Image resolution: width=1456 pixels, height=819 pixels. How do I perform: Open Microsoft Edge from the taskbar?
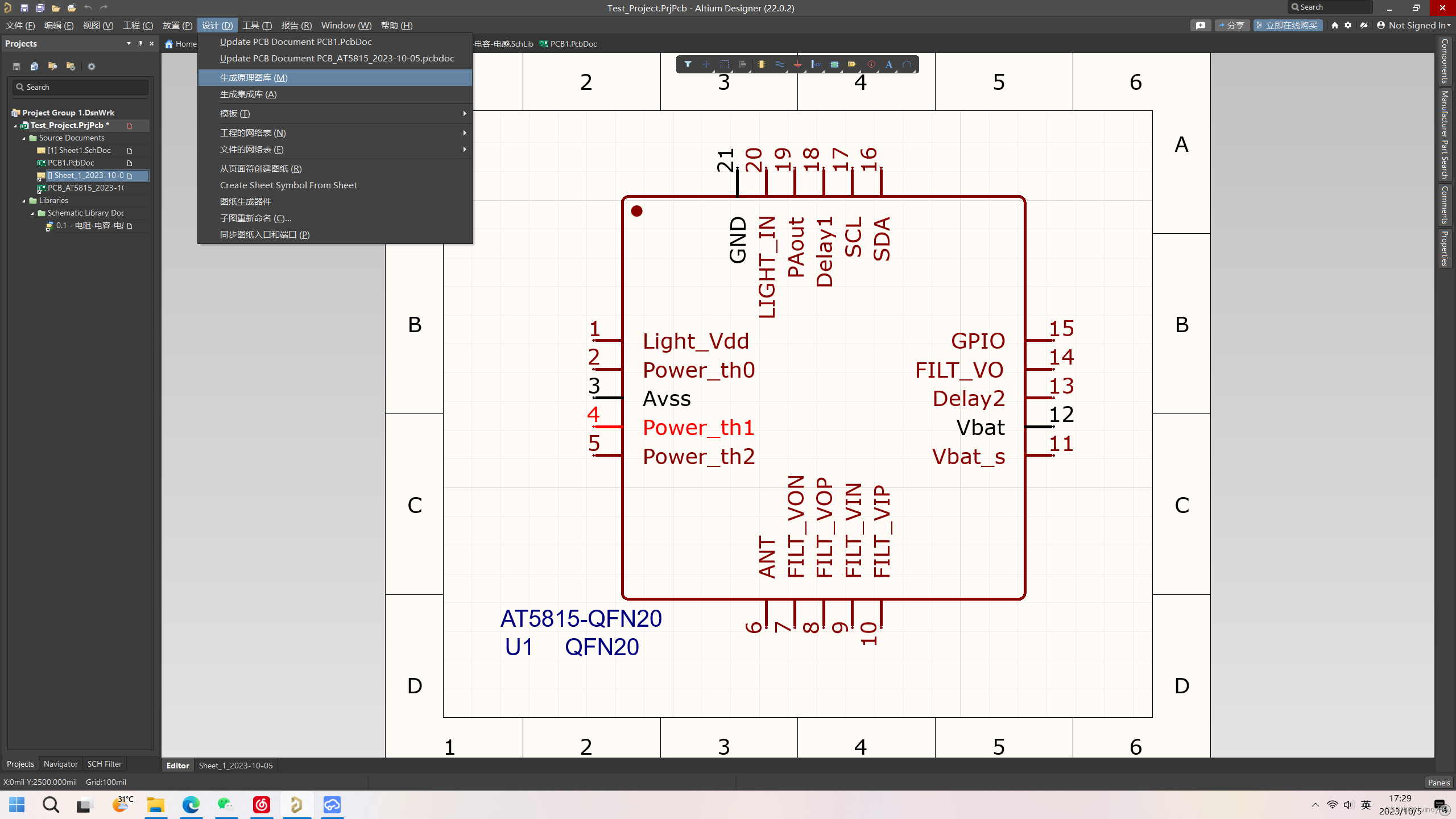pyautogui.click(x=191, y=805)
